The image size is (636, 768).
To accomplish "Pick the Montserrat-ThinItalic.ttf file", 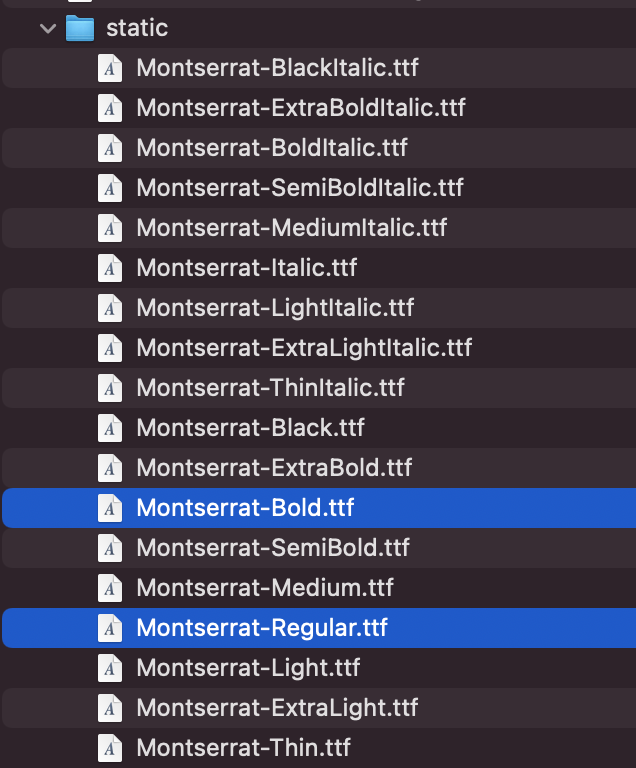I will click(x=270, y=388).
